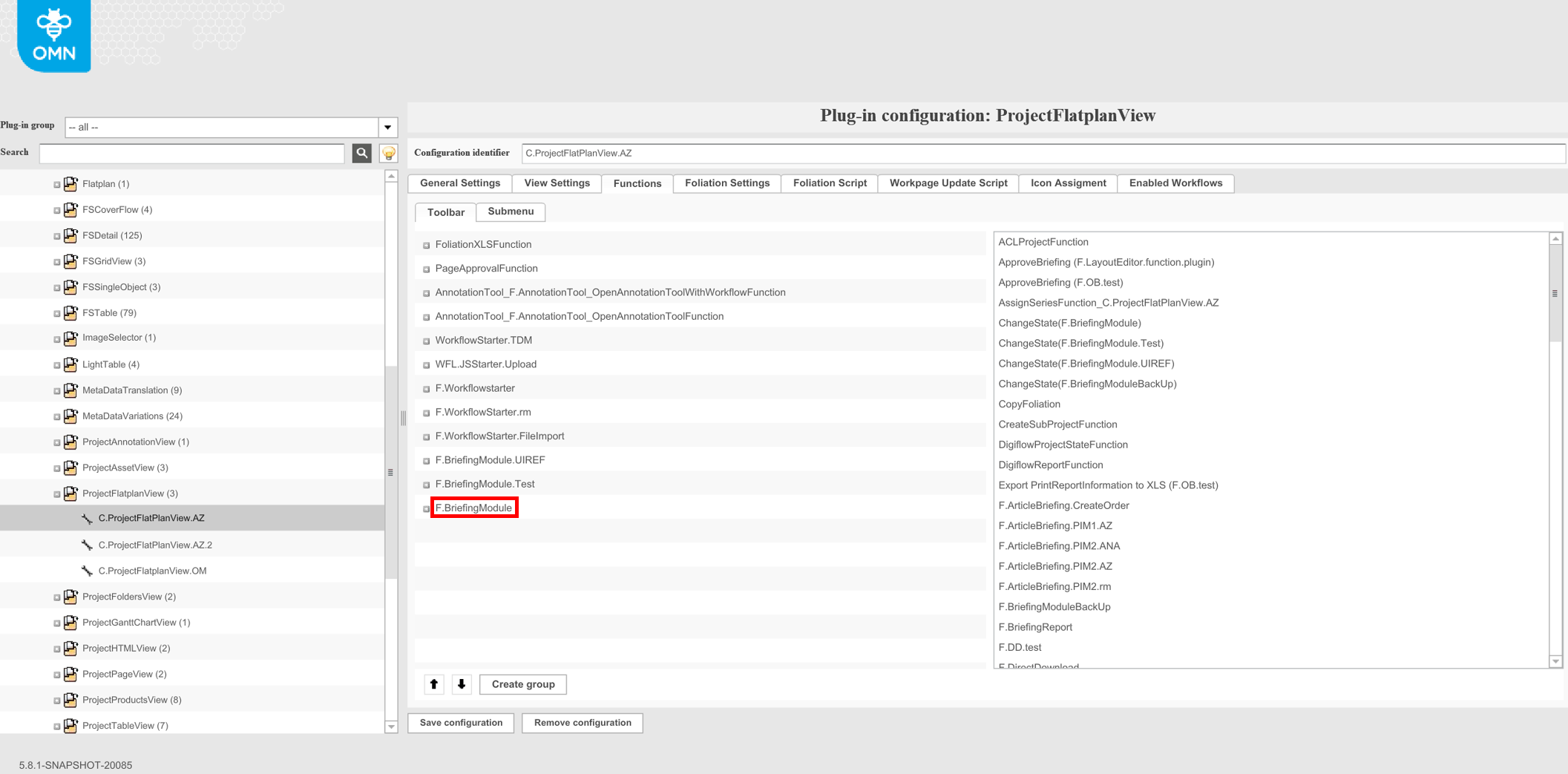Expand the MetaDataVariations (24) node

pos(56,416)
